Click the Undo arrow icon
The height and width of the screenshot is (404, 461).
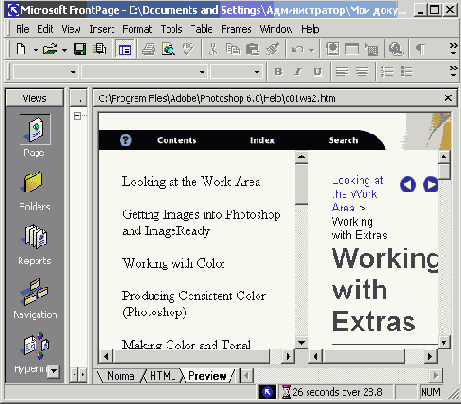298,50
